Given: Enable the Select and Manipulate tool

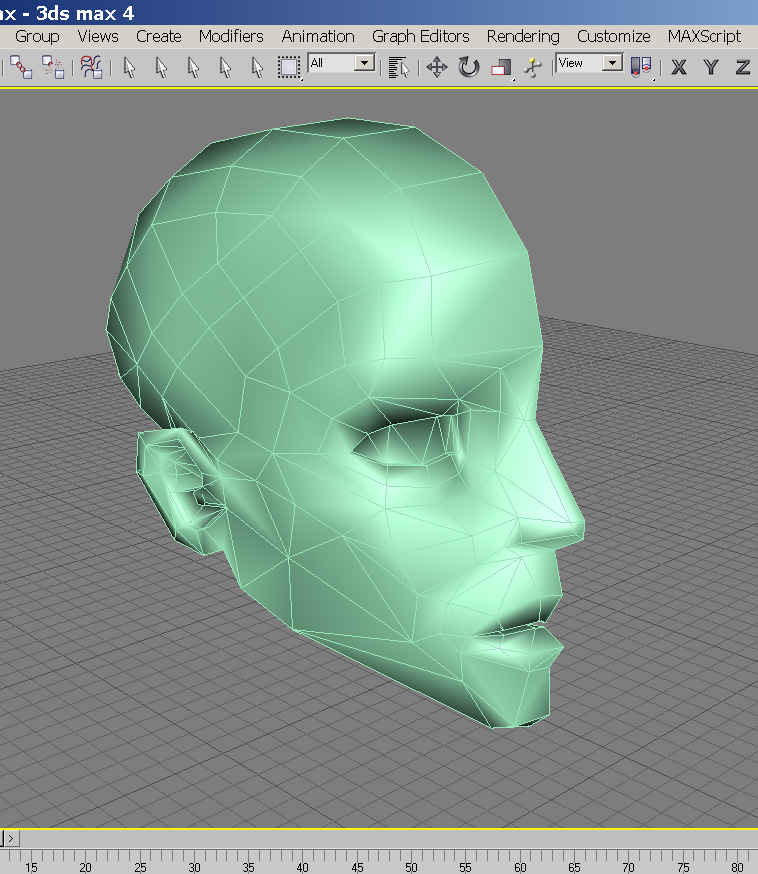Looking at the screenshot, I should click(x=533, y=67).
